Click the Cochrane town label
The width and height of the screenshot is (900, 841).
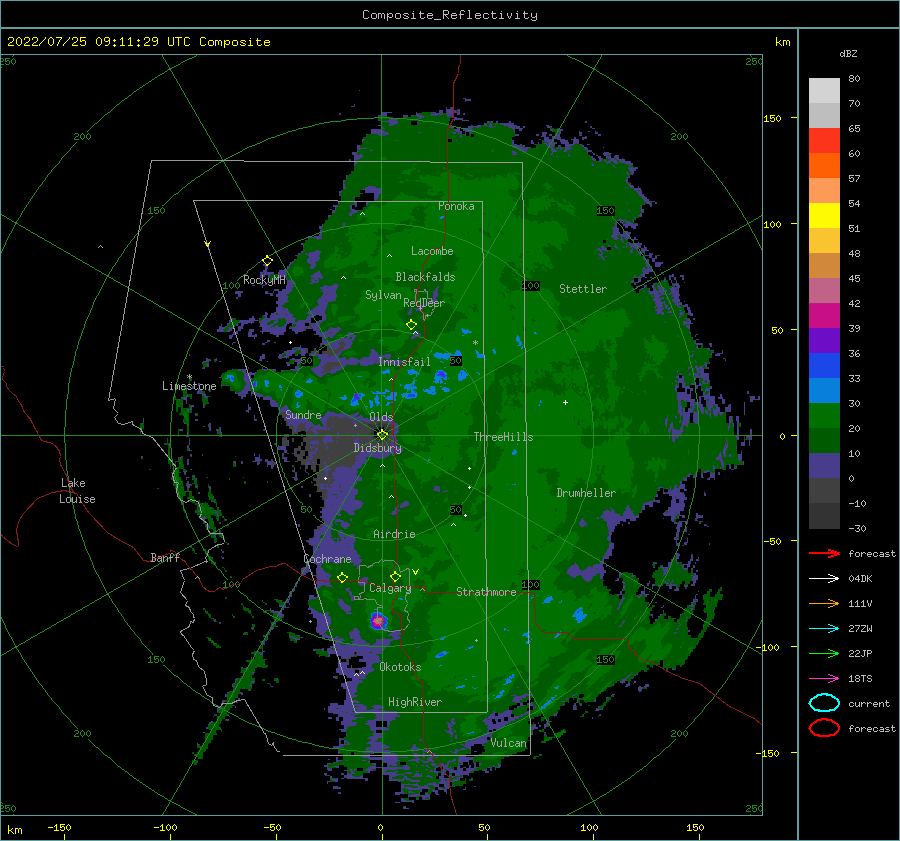[327, 559]
